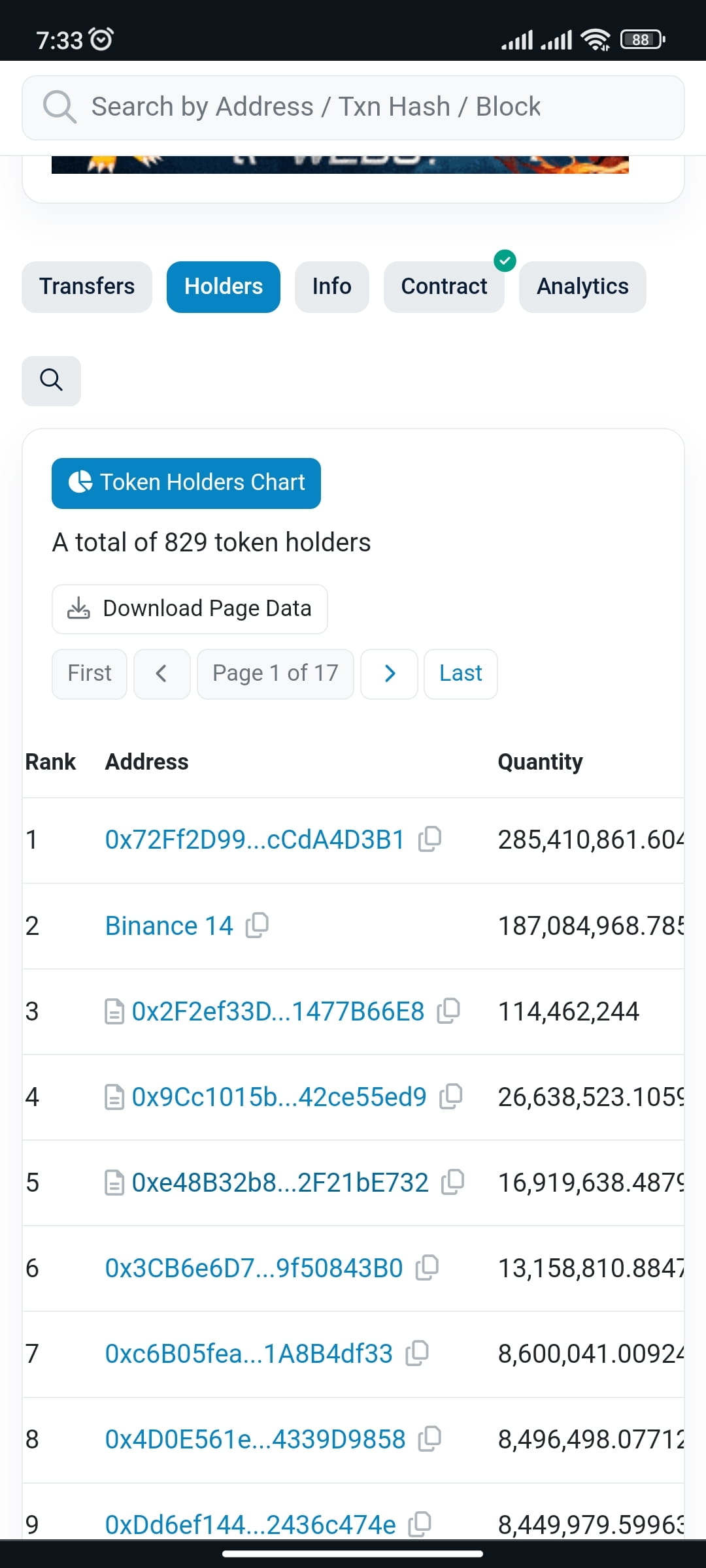Click the previous page left chevron

[162, 674]
